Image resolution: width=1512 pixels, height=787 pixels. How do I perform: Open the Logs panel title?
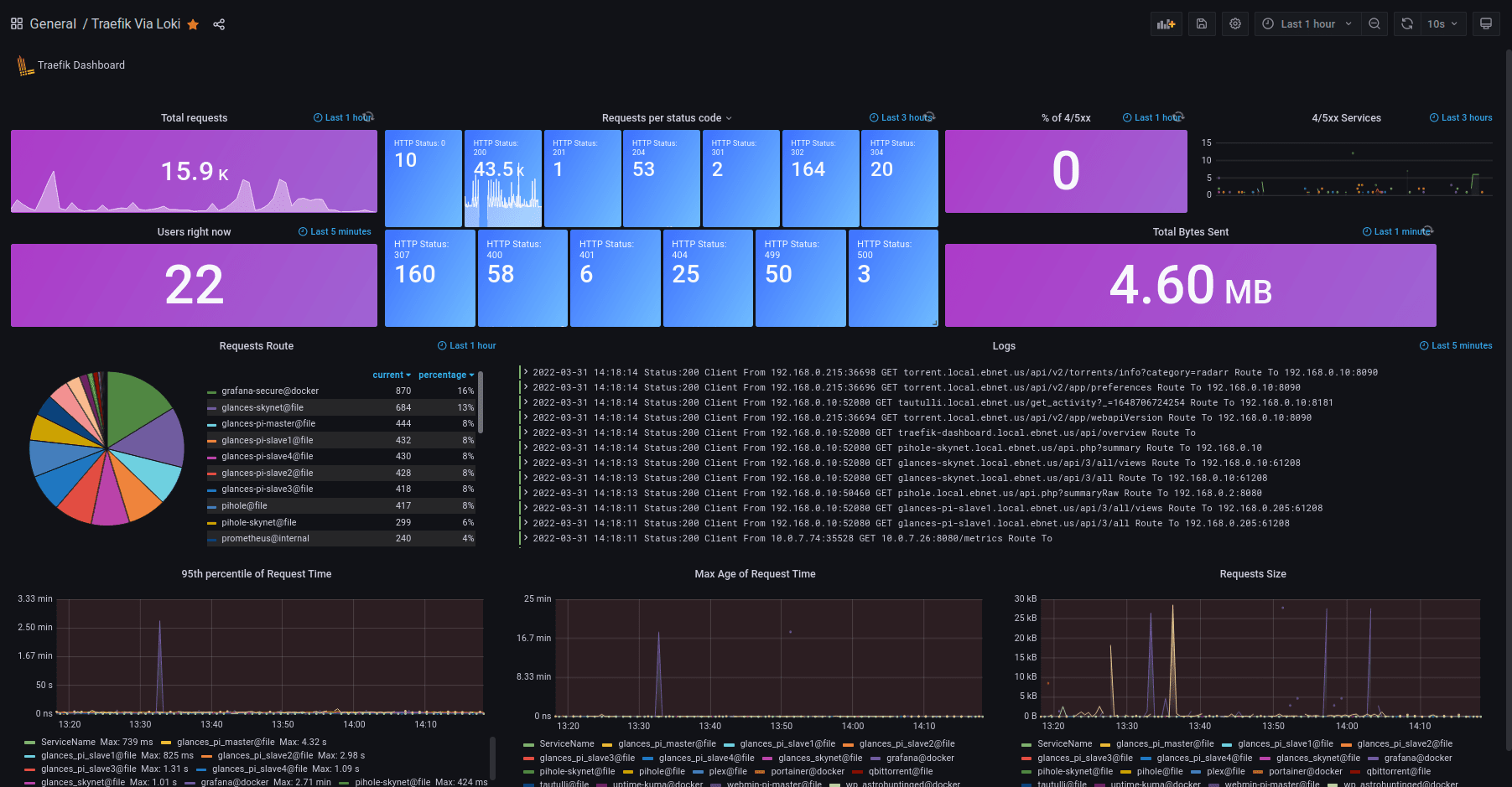pos(1004,346)
